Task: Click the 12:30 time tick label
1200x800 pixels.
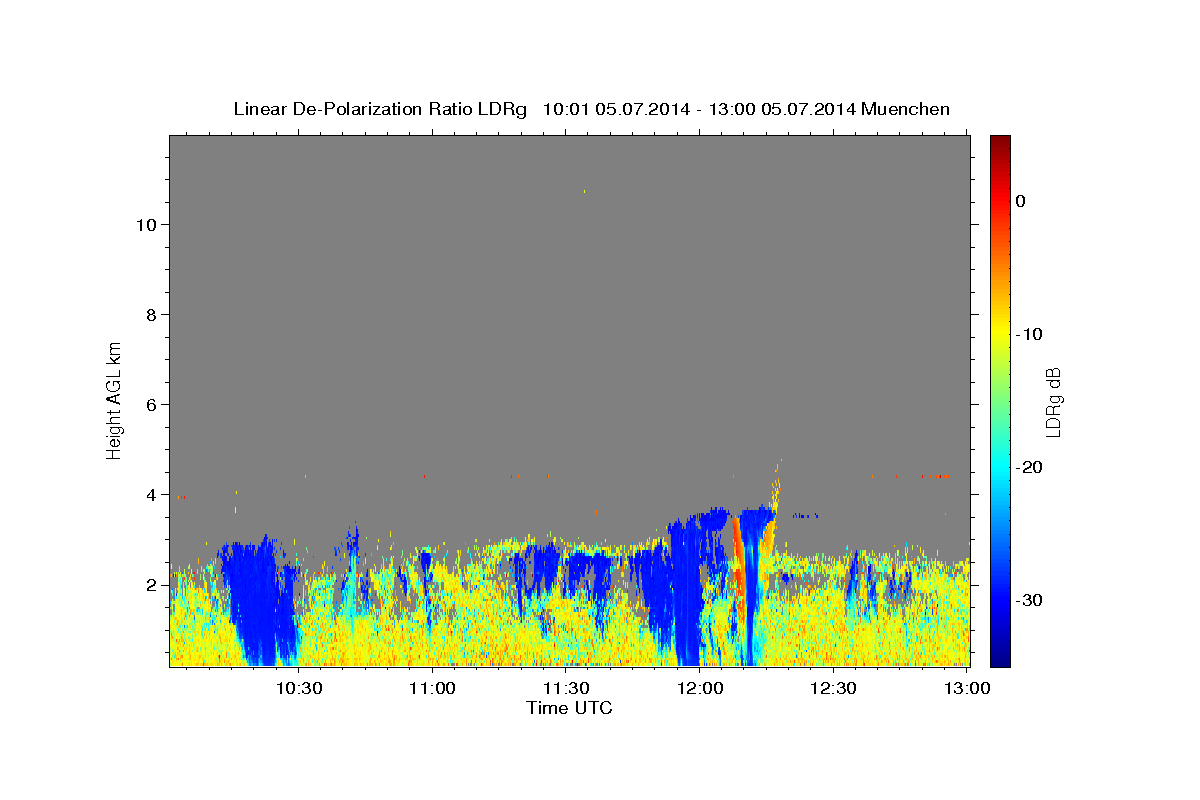Action: pos(832,688)
